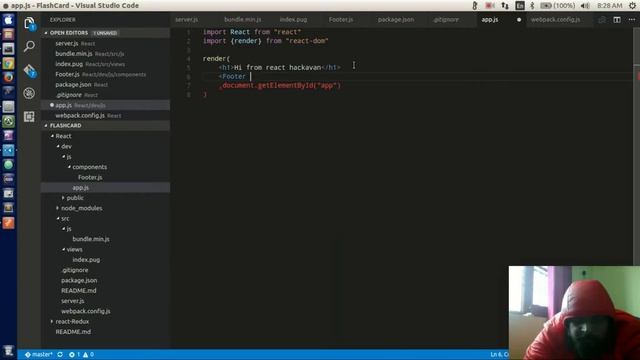The height and width of the screenshot is (360, 640).
Task: Expand the node_modules folder
Action: coord(81,208)
